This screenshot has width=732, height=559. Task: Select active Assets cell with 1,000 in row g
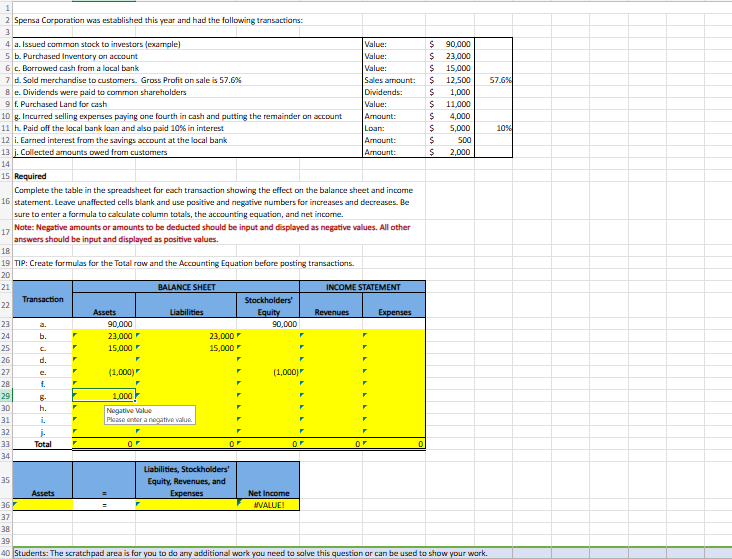[104, 396]
